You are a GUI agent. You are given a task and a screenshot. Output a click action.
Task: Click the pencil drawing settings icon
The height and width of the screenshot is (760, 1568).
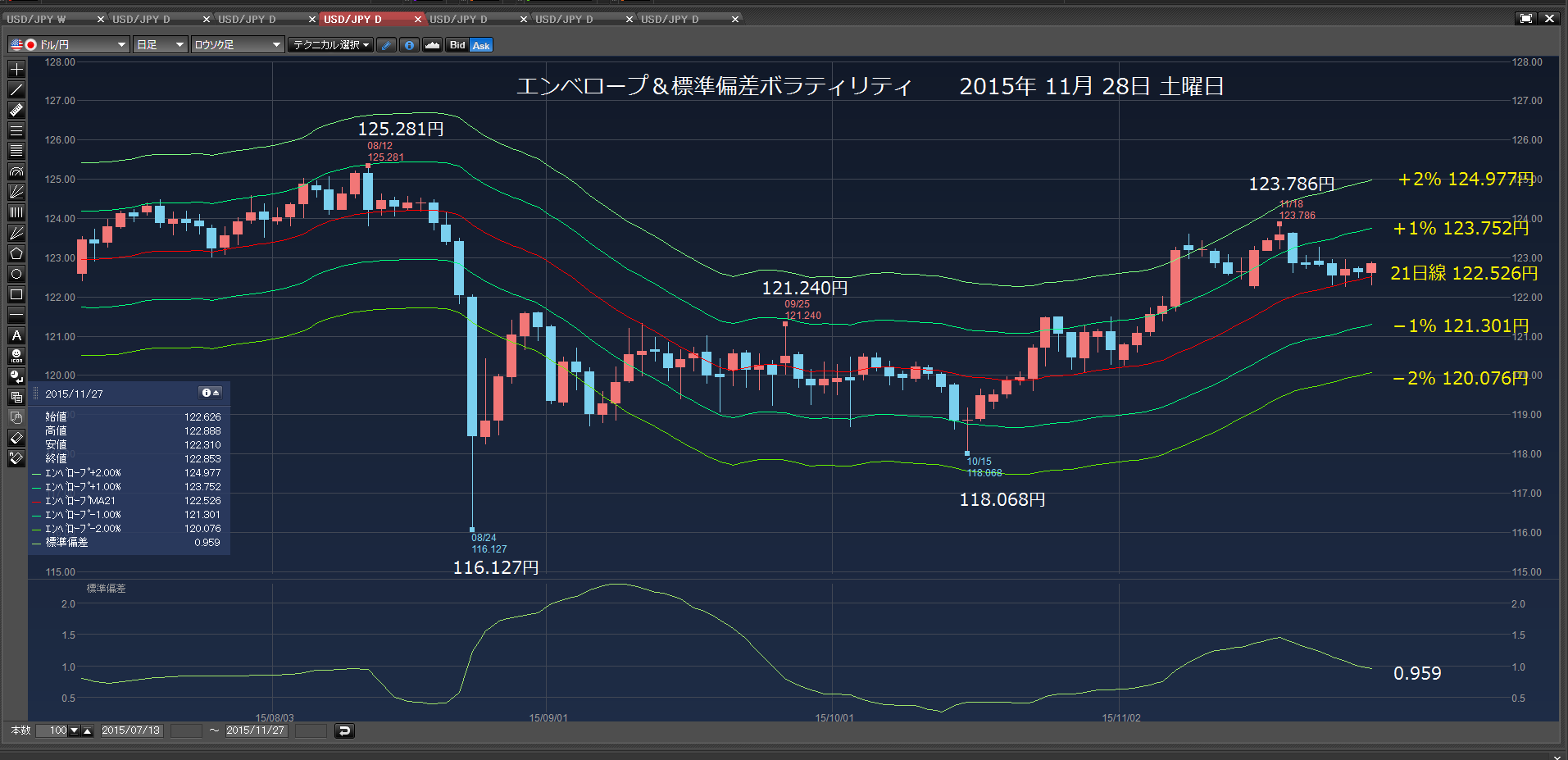click(387, 45)
